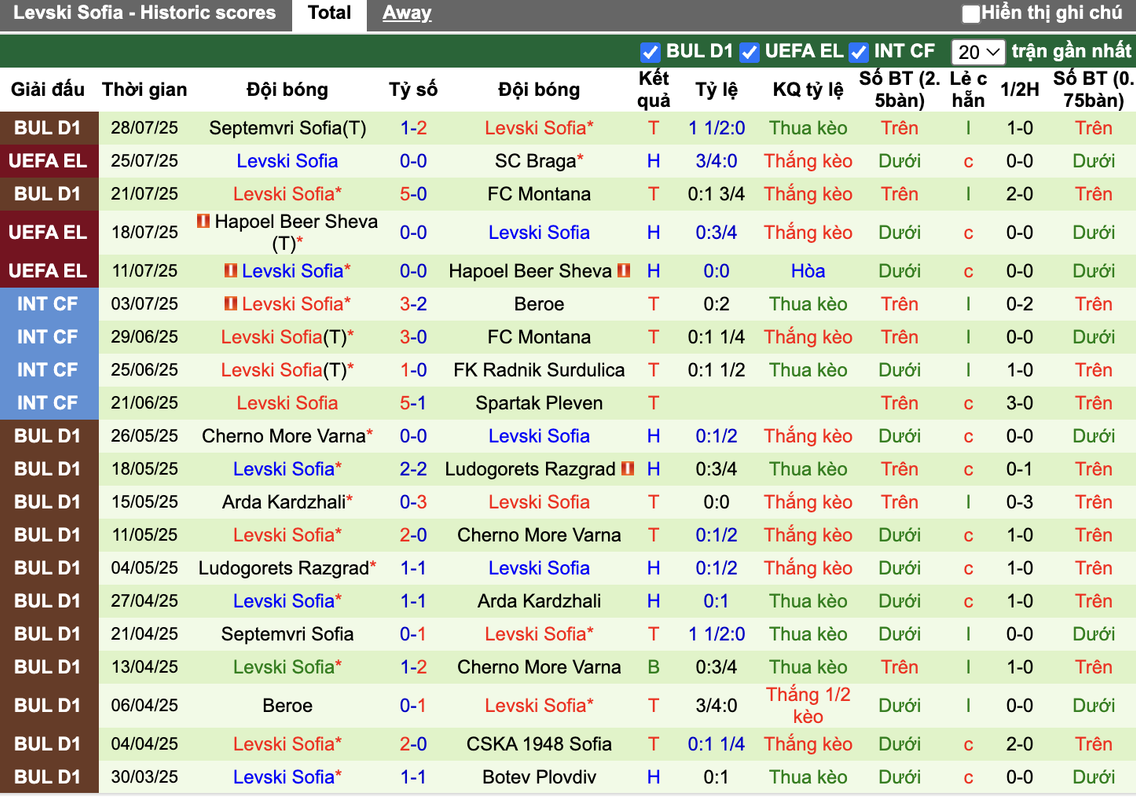Image resolution: width=1136 pixels, height=800 pixels.
Task: Click Botev Plovdiv team name
Action: coord(539,777)
